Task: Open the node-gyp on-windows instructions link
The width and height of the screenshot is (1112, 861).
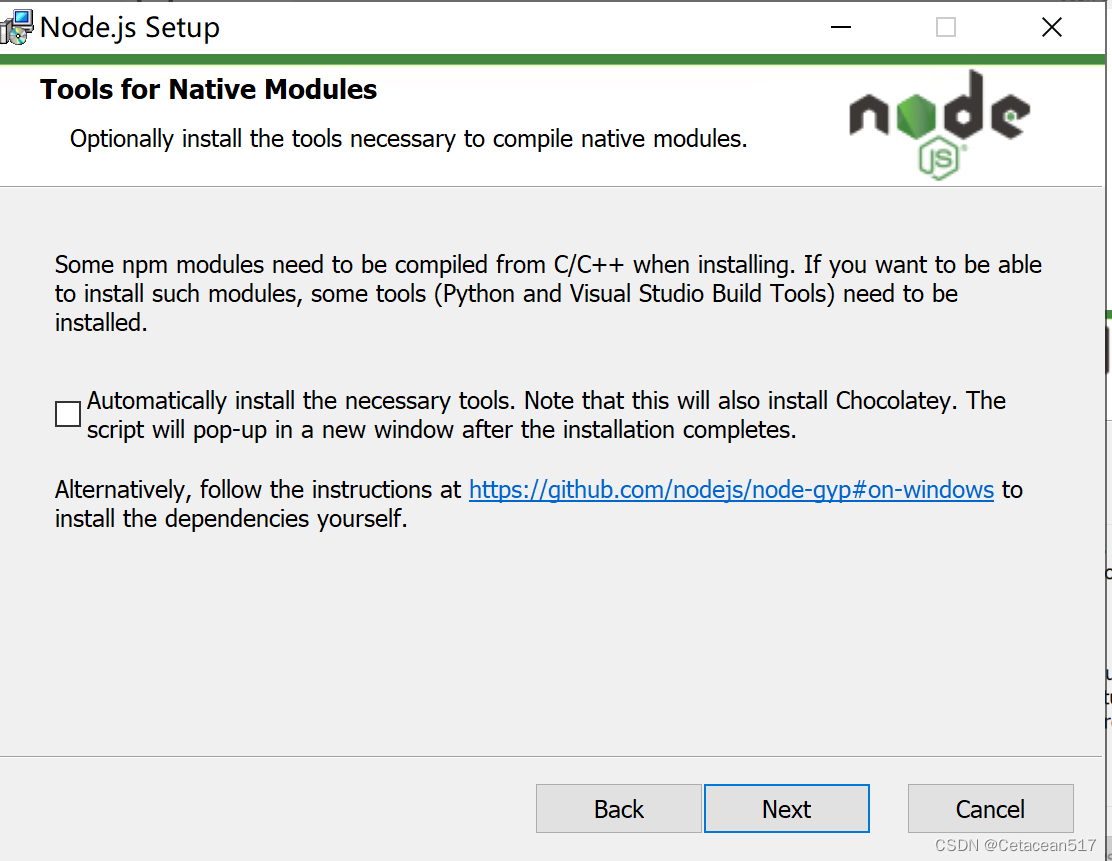Action: [730, 490]
